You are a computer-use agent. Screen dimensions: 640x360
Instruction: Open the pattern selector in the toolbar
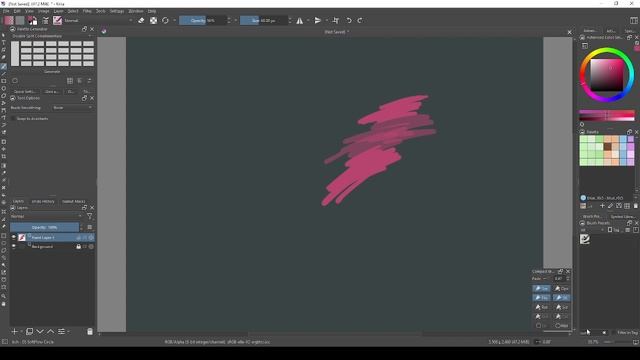pos(20,20)
